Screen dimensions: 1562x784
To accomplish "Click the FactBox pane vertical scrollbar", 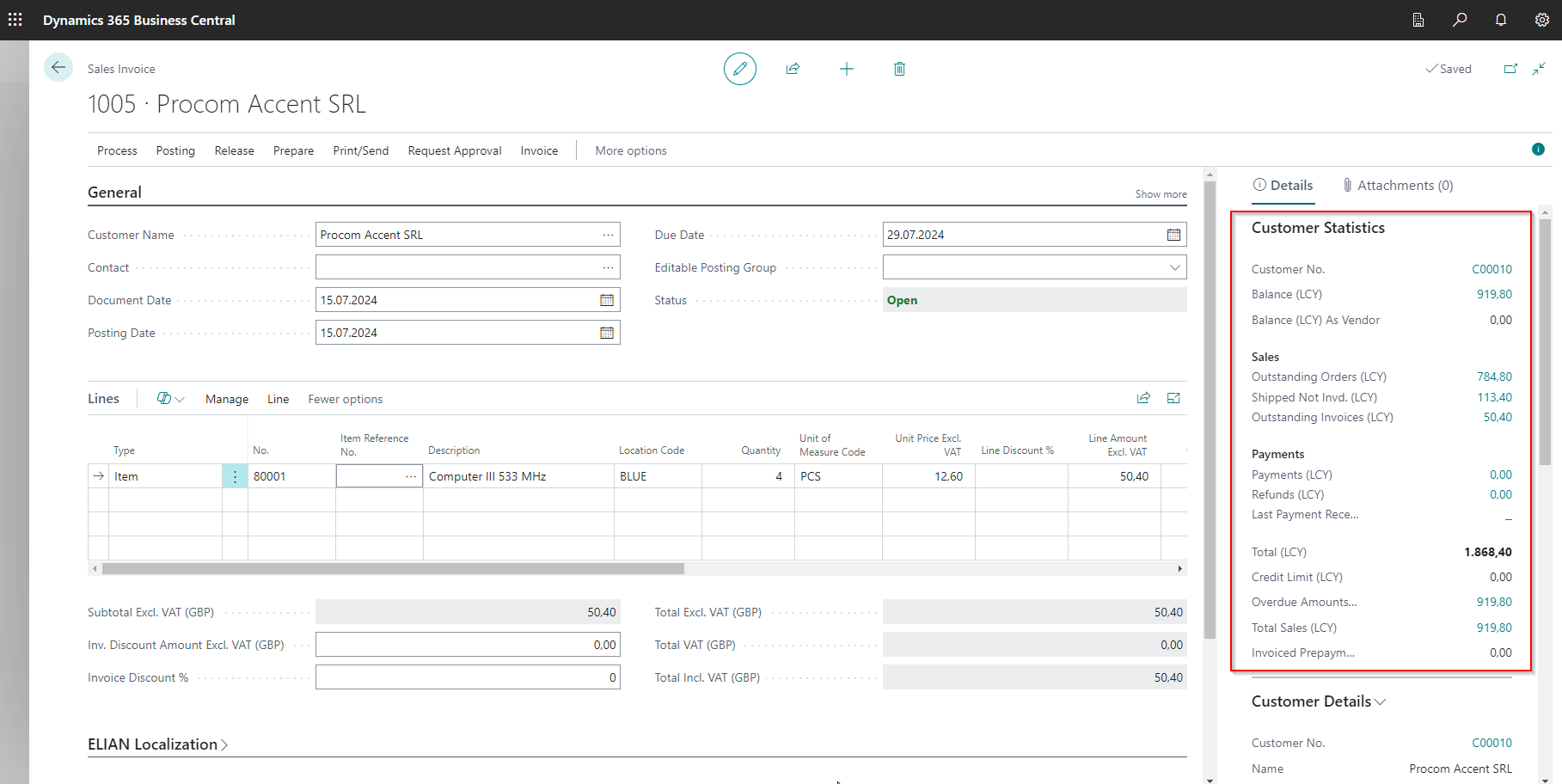I will point(1545,341).
